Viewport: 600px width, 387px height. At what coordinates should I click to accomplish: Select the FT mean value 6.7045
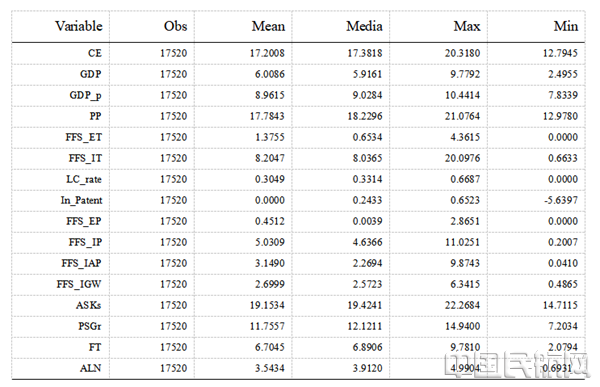pyautogui.click(x=270, y=347)
